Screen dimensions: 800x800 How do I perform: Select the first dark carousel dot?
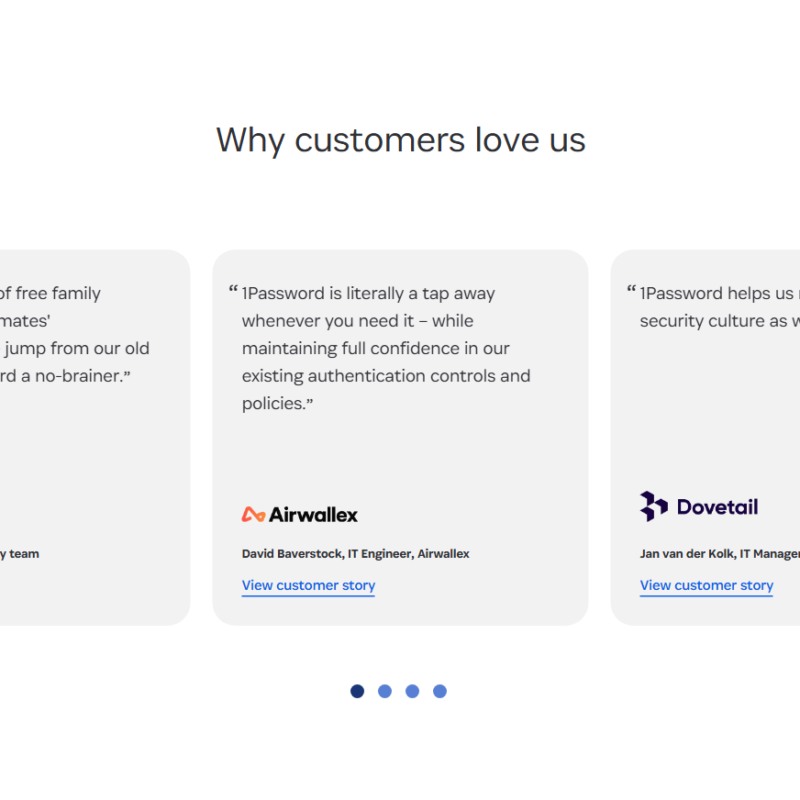(357, 691)
